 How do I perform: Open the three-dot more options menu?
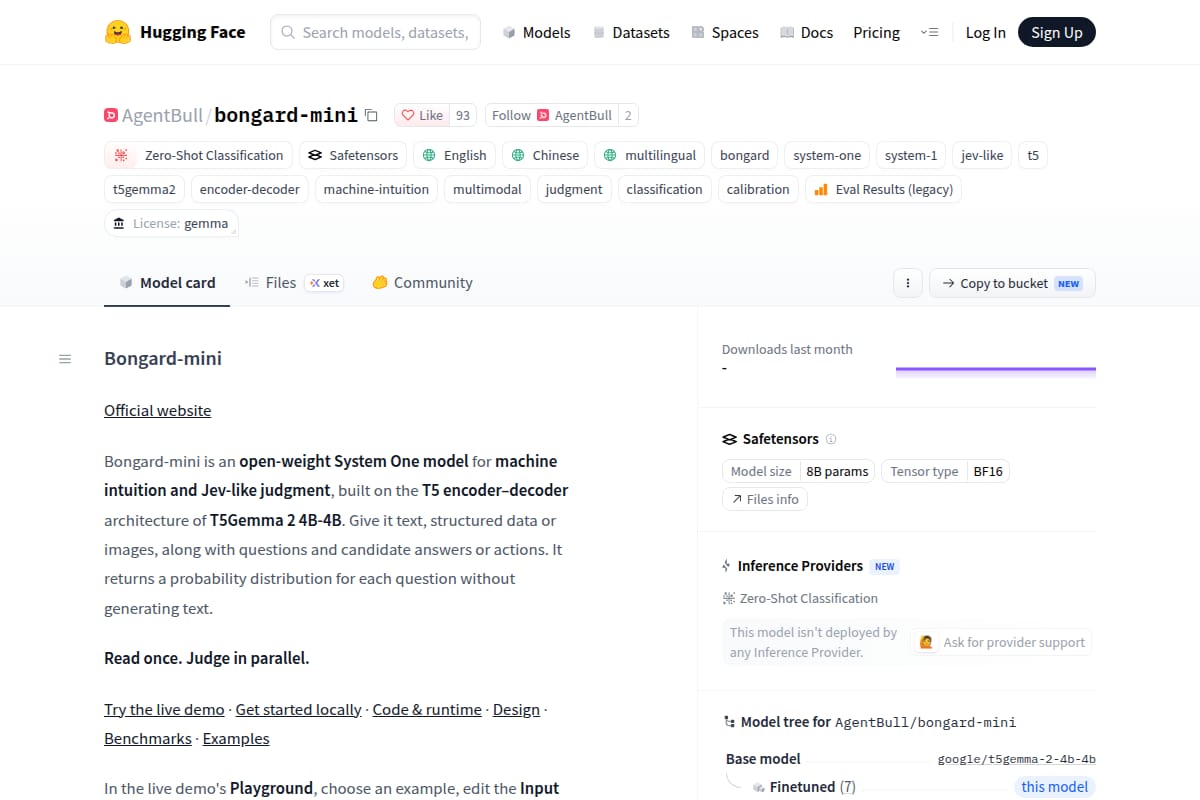pos(907,283)
